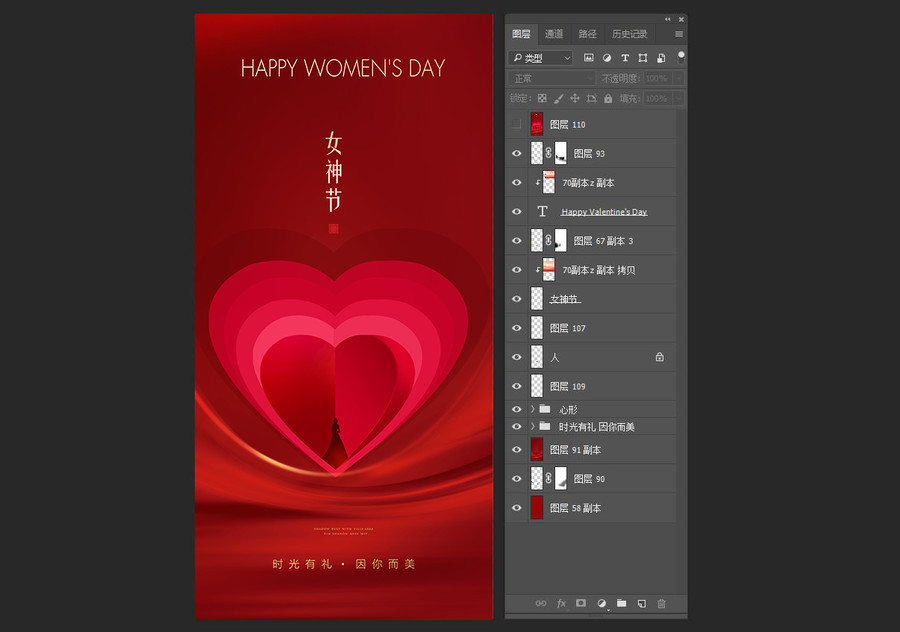Lock position move icon
The height and width of the screenshot is (632, 900).
[x=575, y=98]
